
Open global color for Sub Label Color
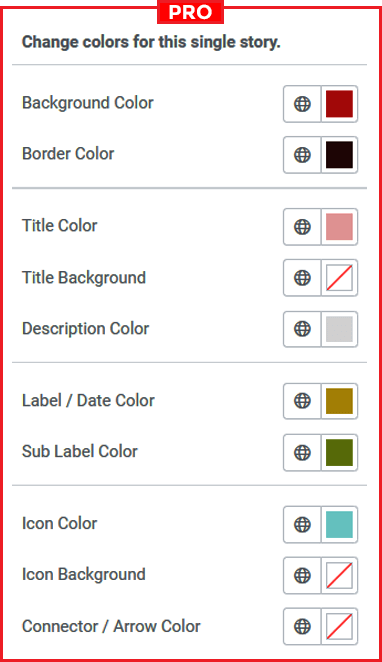302,452
